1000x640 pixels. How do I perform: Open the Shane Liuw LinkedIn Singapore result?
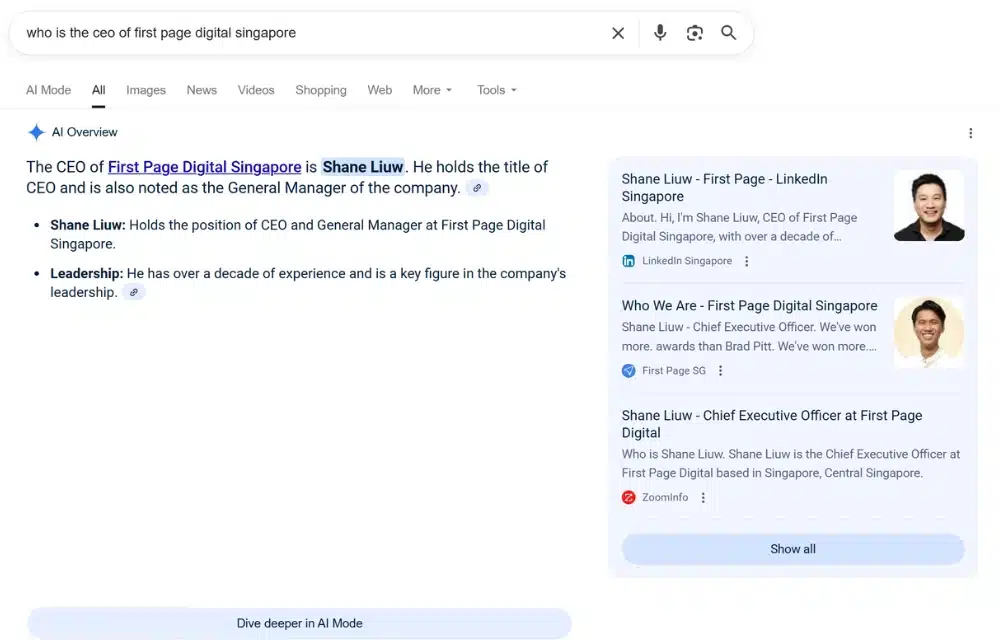[724, 187]
